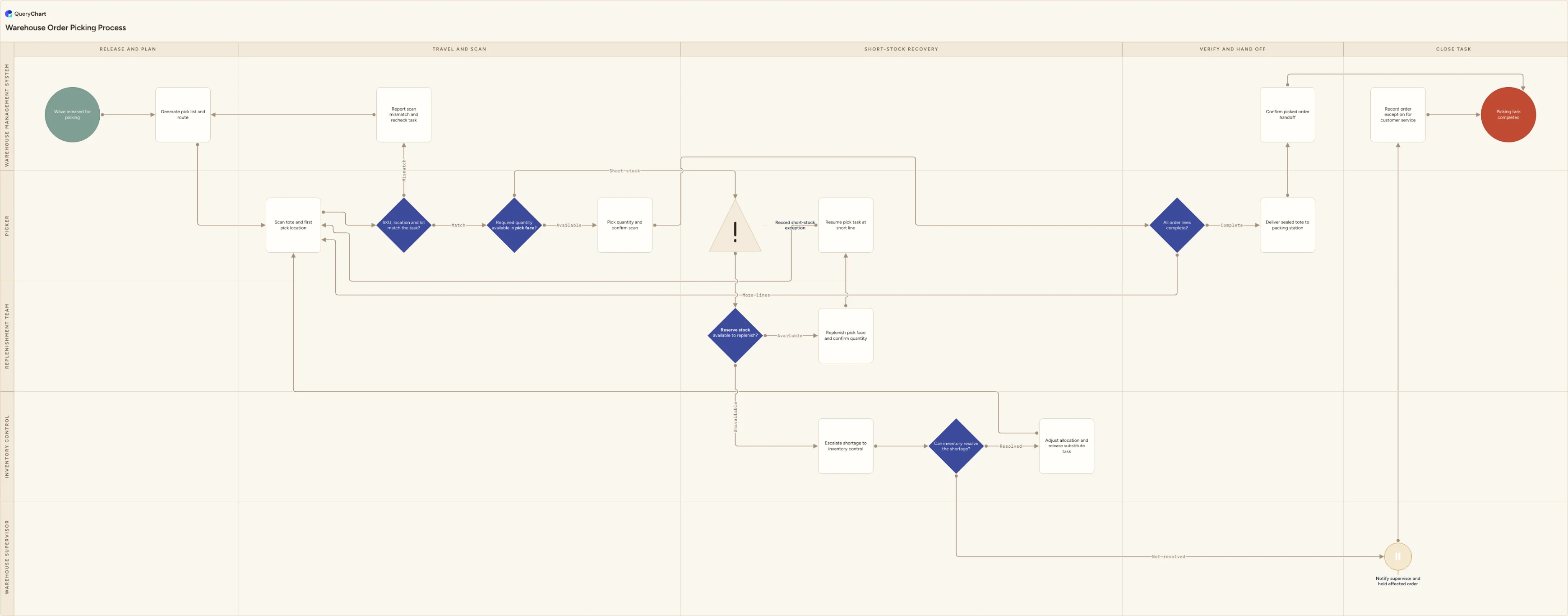
Task: Click the Mismatch edge label
Action: click(403, 171)
